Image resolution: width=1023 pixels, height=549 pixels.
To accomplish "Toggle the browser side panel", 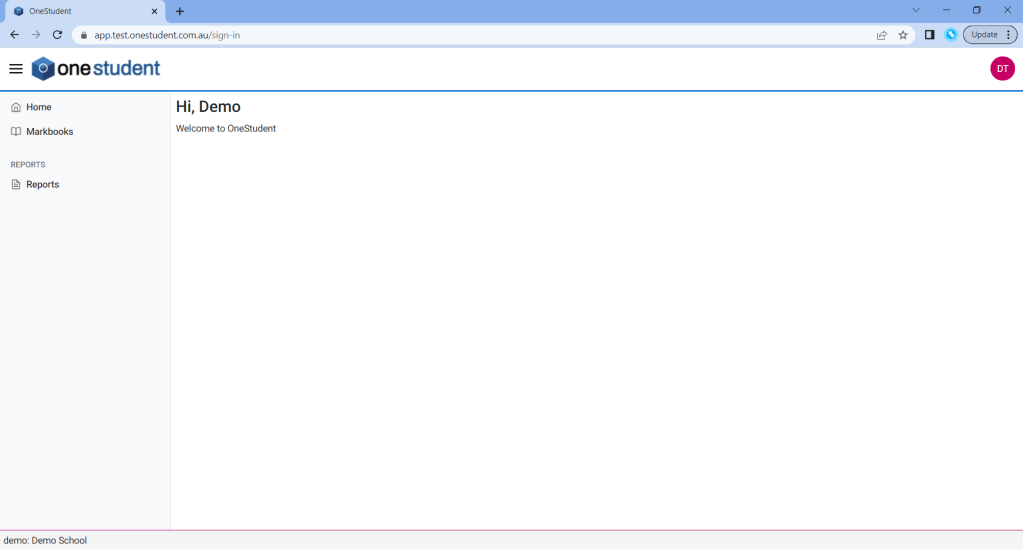I will point(929,35).
